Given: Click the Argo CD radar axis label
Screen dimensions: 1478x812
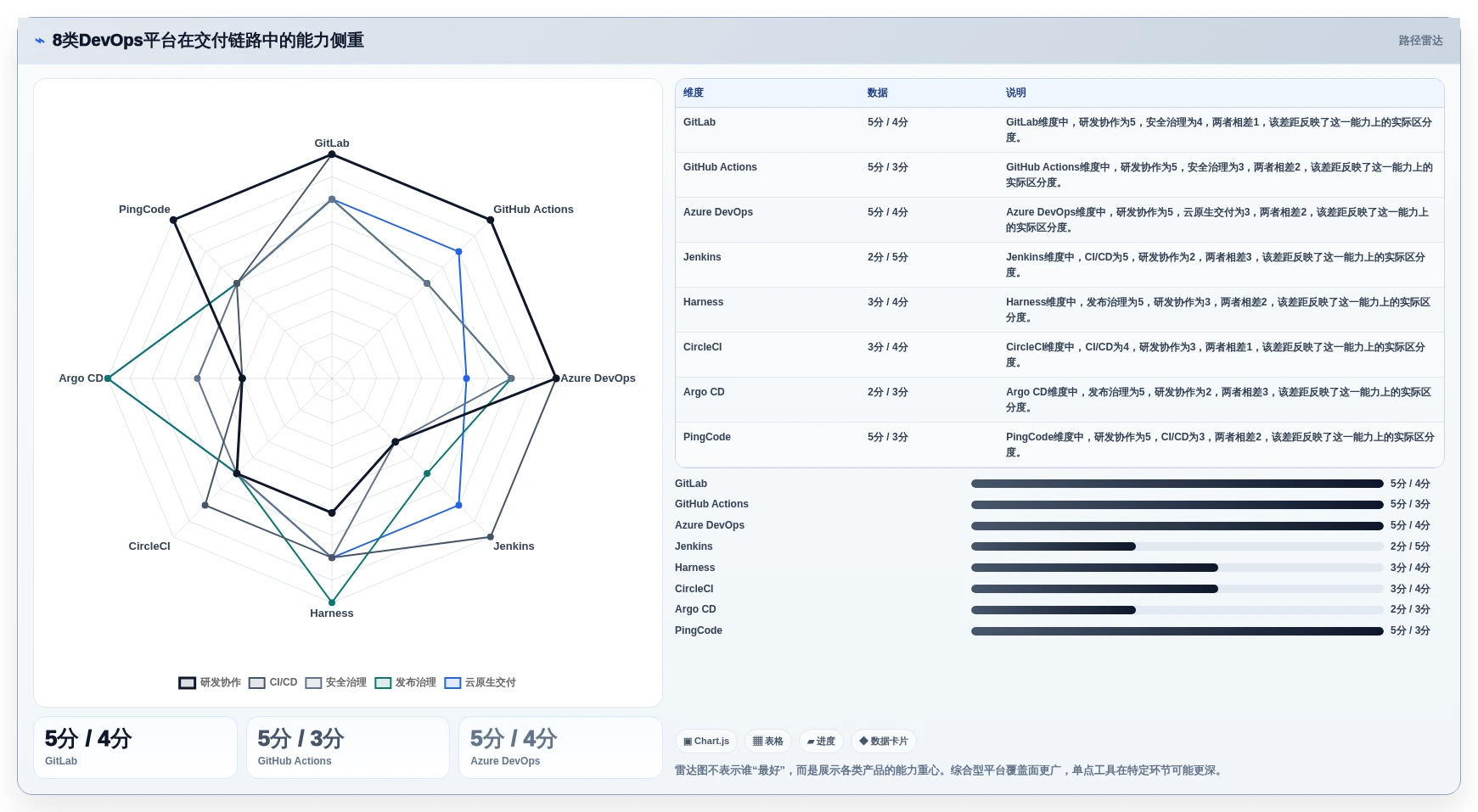Looking at the screenshot, I should pos(81,378).
